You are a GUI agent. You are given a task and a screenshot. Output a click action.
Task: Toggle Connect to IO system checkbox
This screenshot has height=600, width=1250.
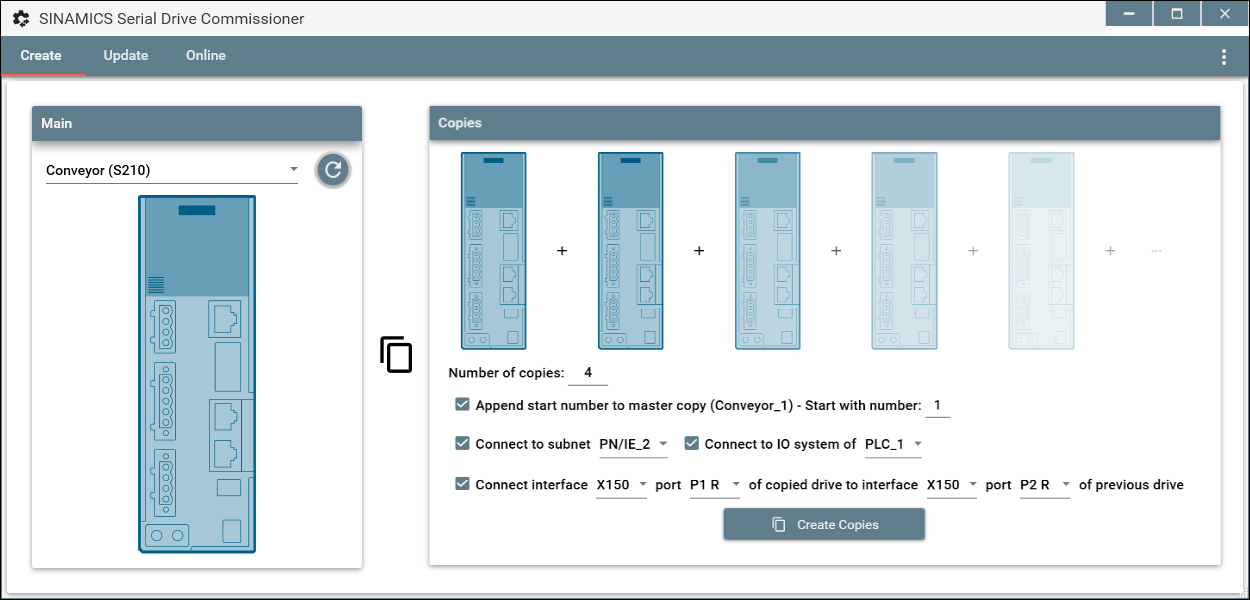click(691, 443)
